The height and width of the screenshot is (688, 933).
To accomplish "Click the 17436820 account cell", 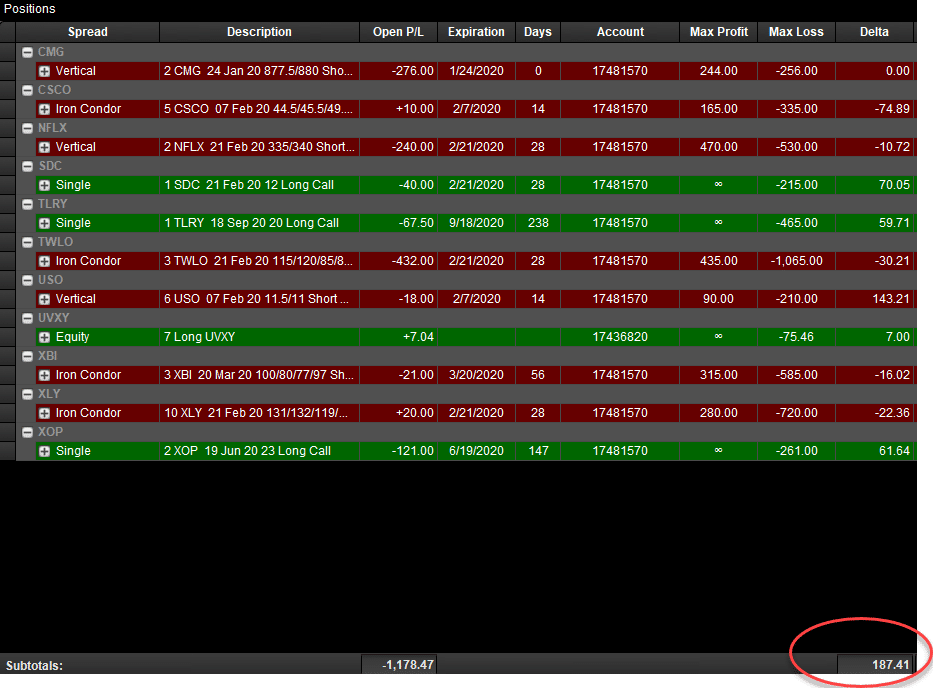I will pyautogui.click(x=620, y=337).
